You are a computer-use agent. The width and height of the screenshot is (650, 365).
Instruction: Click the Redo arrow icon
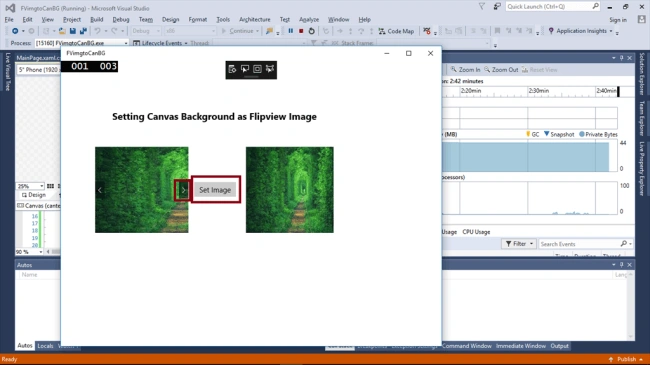coord(114,31)
